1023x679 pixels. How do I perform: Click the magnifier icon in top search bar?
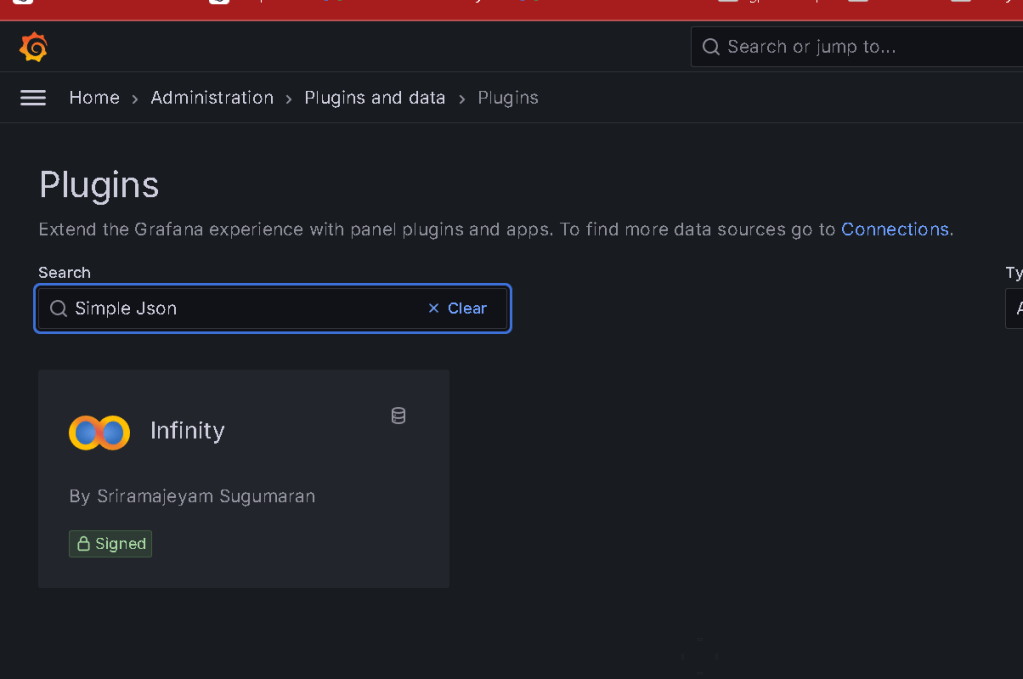(x=710, y=47)
